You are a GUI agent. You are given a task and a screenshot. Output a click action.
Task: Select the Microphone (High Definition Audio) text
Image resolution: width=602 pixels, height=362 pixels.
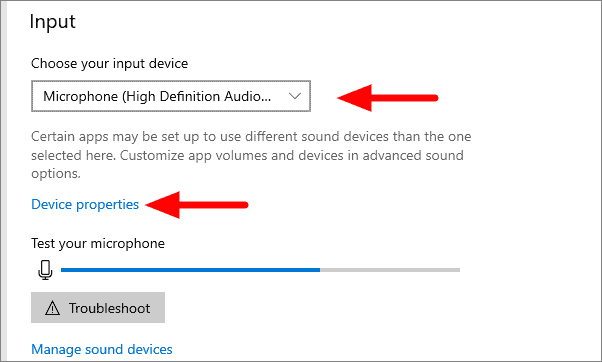tap(157, 96)
